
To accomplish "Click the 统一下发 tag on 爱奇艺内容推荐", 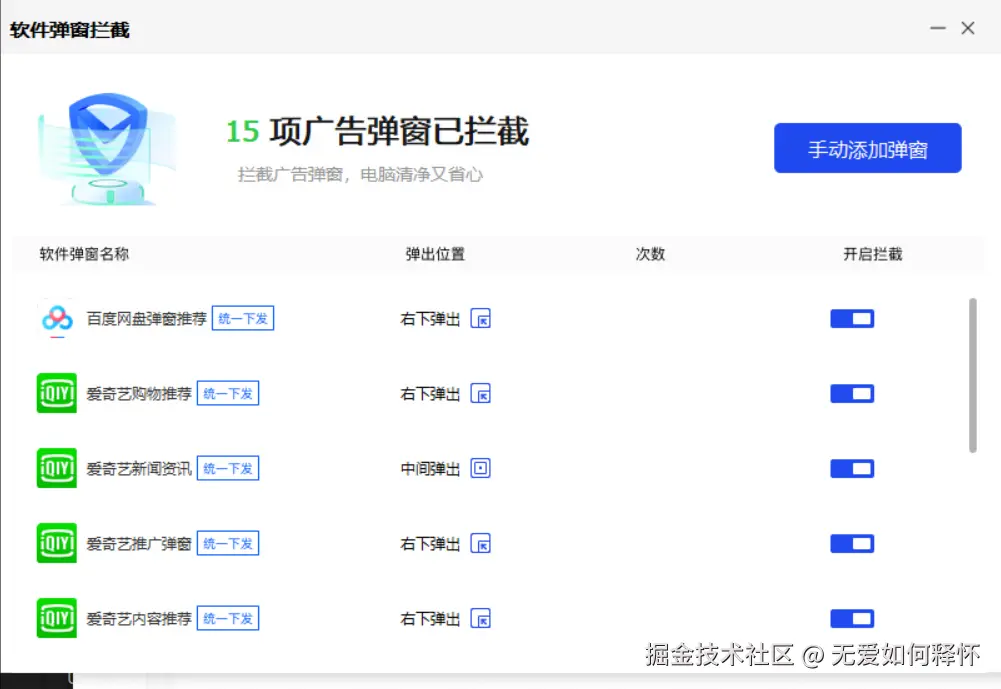I will pyautogui.click(x=228, y=618).
